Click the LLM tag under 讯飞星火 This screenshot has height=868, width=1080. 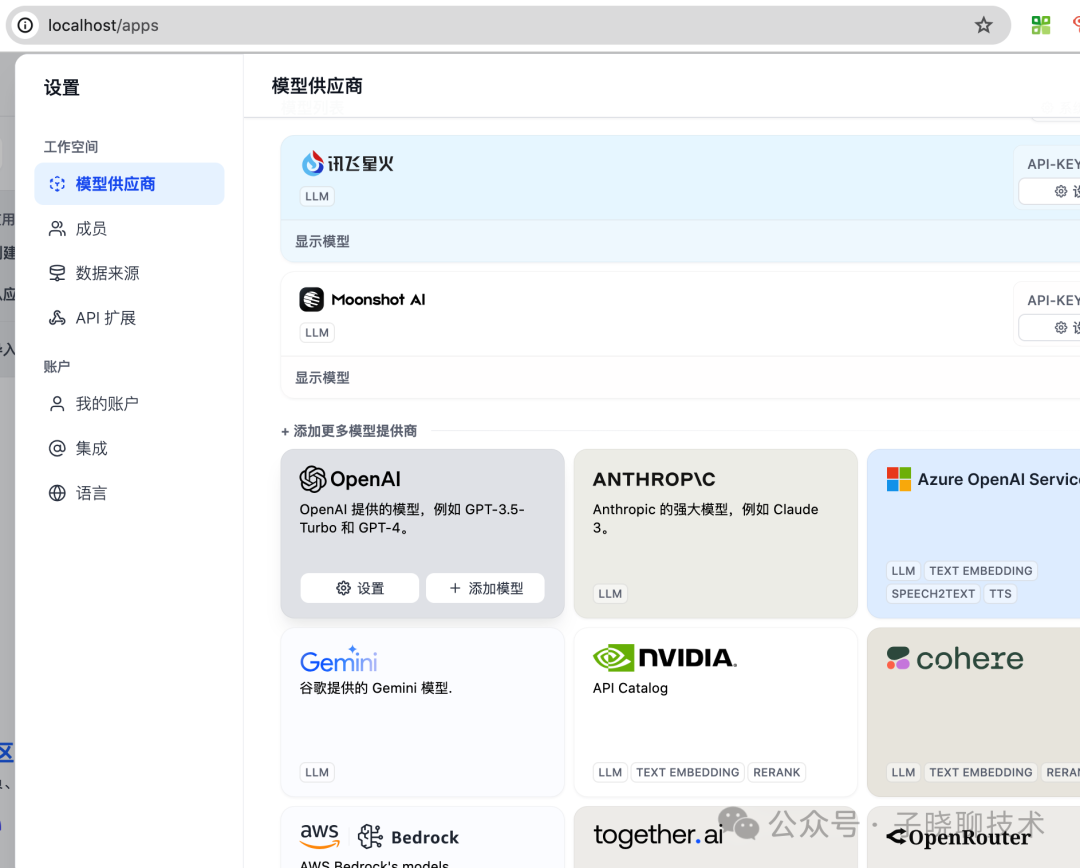point(317,196)
